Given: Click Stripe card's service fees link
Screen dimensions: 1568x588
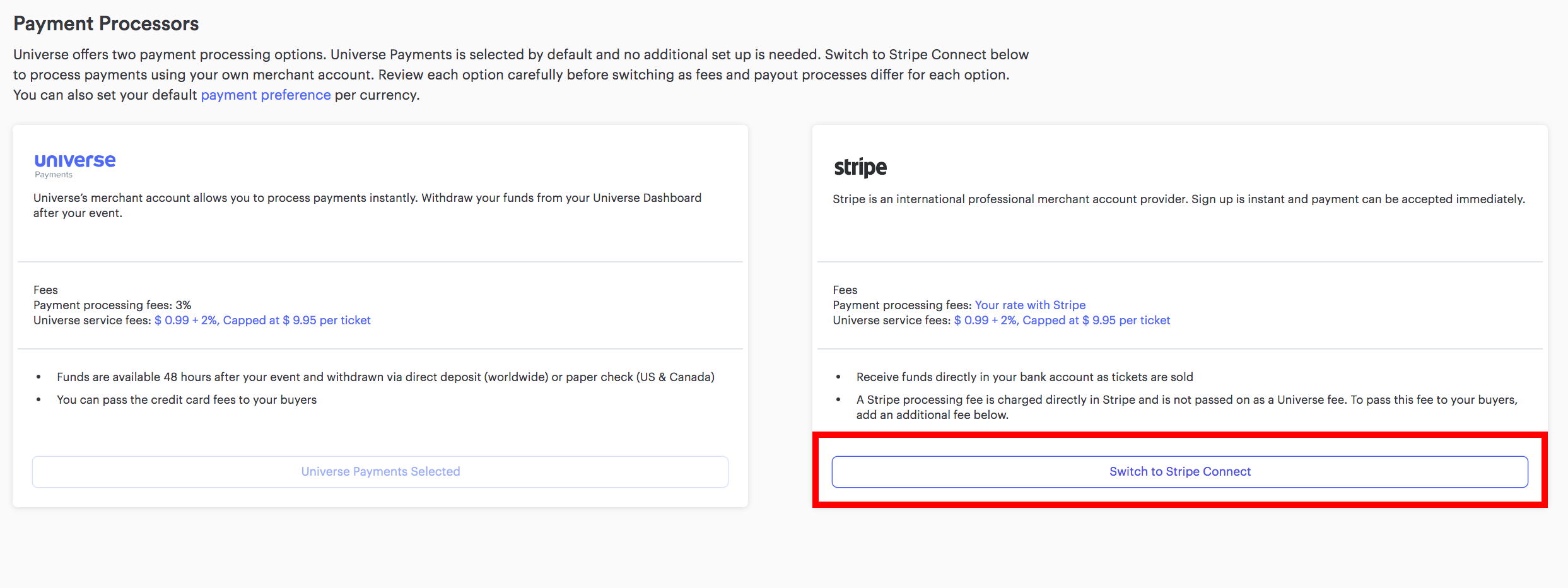Looking at the screenshot, I should click(1062, 320).
